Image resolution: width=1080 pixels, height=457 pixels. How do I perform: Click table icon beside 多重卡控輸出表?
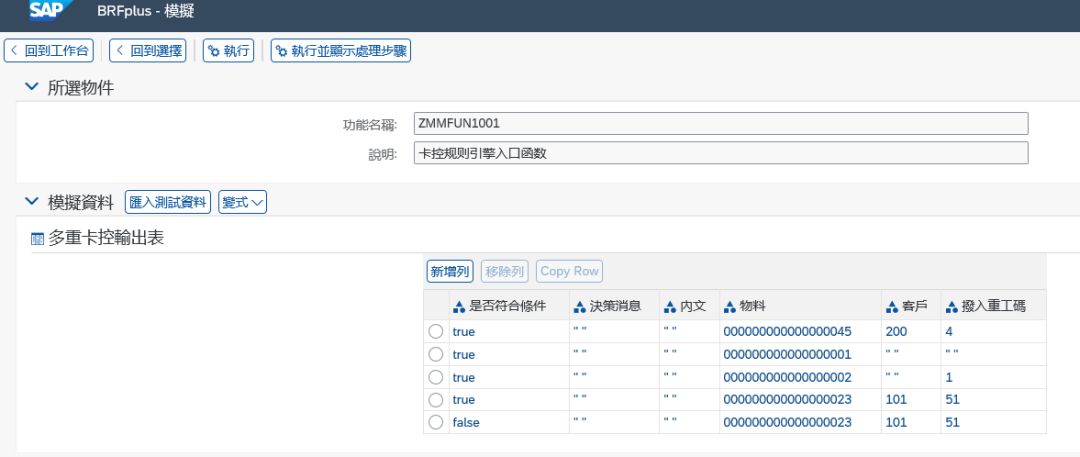pyautogui.click(x=37, y=239)
